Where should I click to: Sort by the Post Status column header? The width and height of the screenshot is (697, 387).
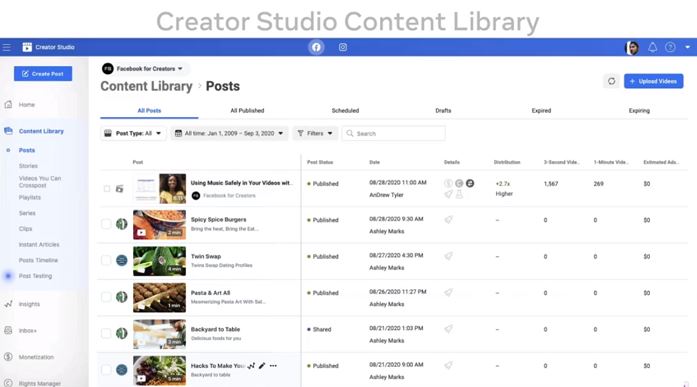(320, 162)
